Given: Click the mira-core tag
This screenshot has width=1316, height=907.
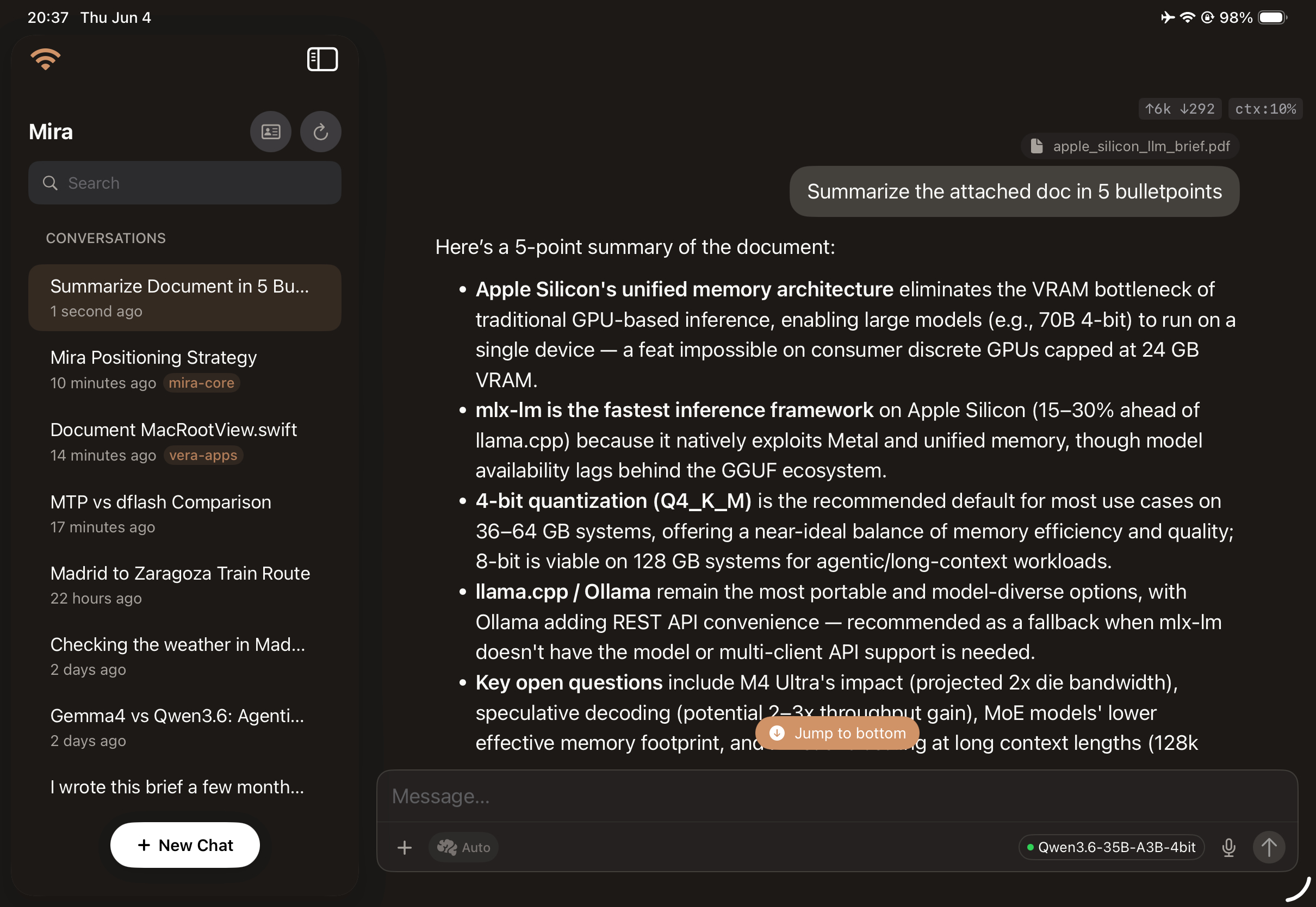Looking at the screenshot, I should click(x=201, y=383).
